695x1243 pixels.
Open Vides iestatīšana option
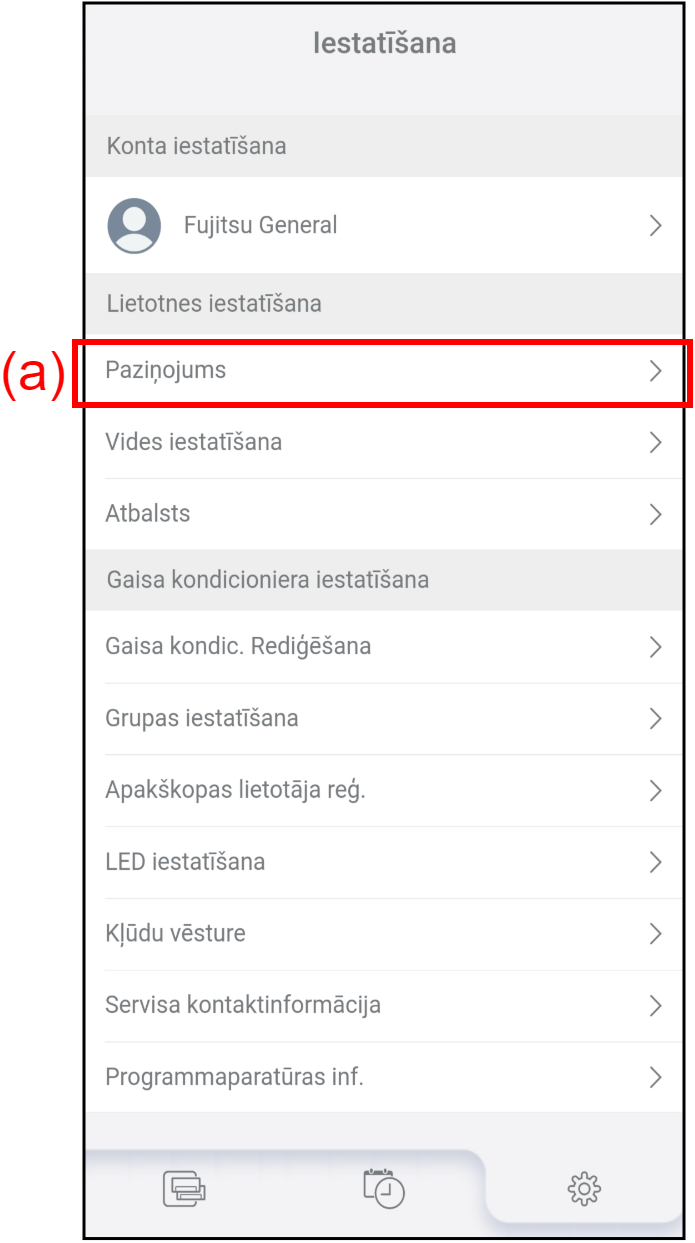[x=384, y=442]
